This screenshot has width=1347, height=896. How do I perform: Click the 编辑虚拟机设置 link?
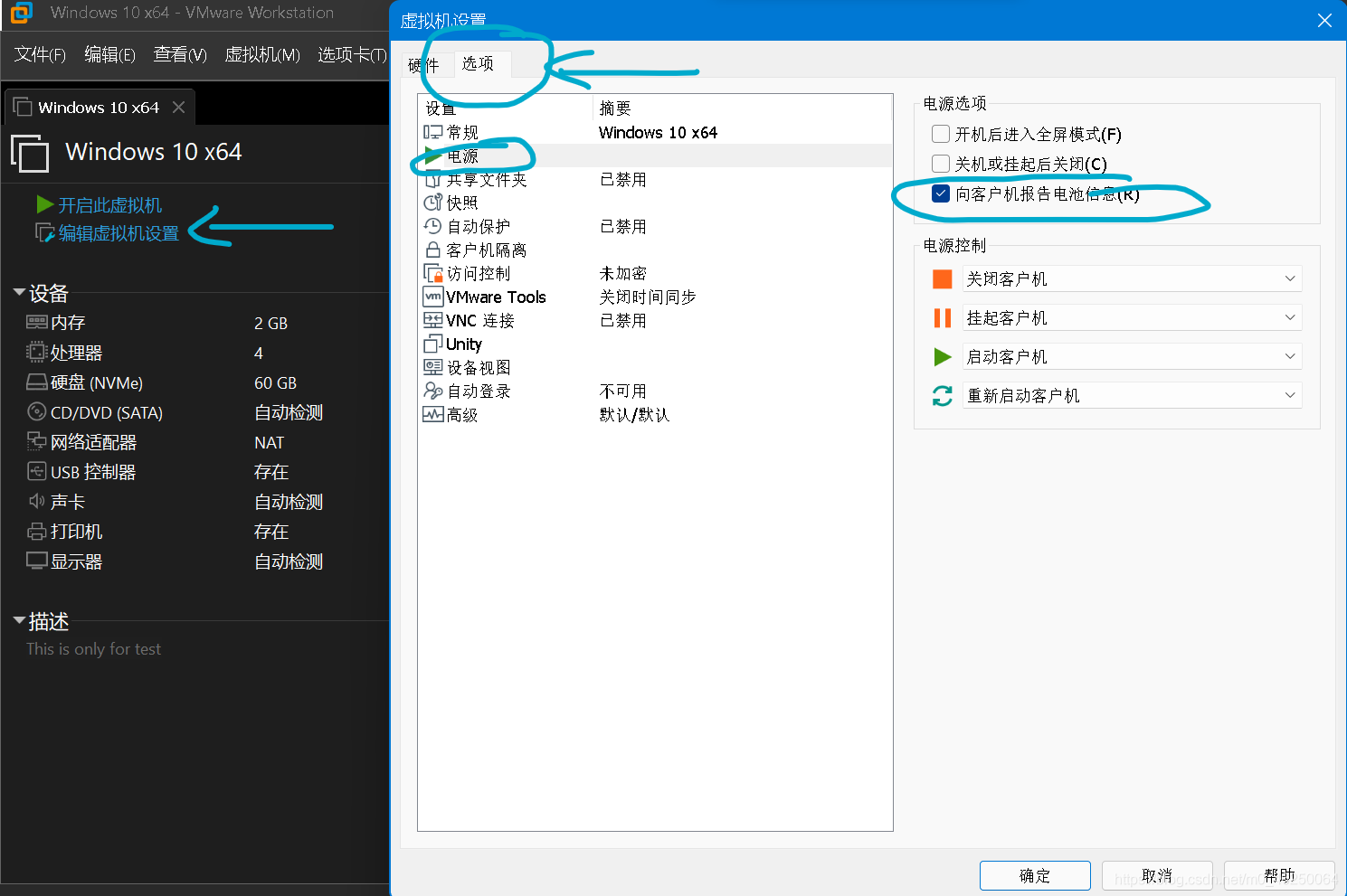[x=119, y=233]
